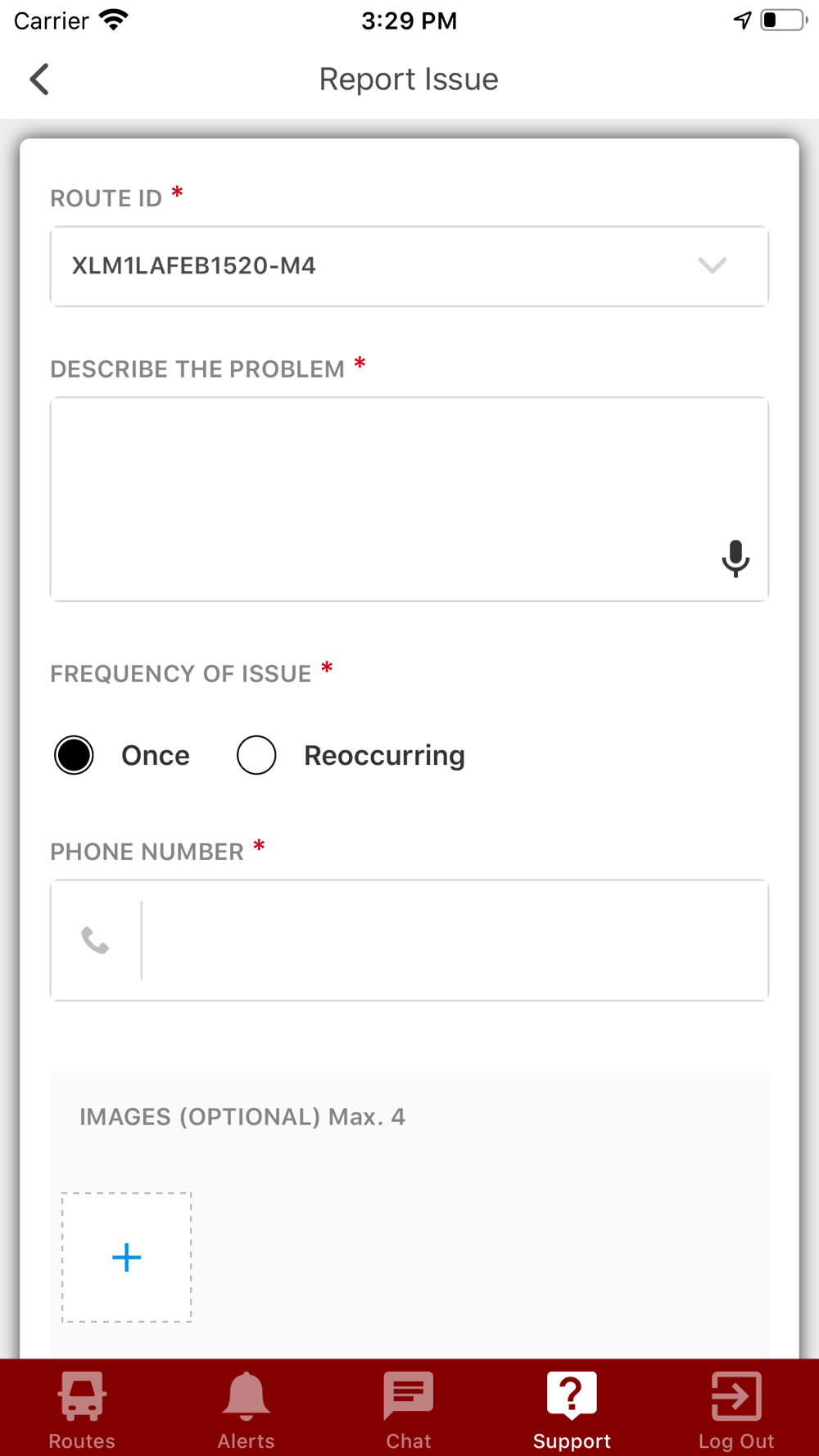Expand the Route ID dropdown chevron
This screenshot has height=1456, width=819.
[713, 265]
